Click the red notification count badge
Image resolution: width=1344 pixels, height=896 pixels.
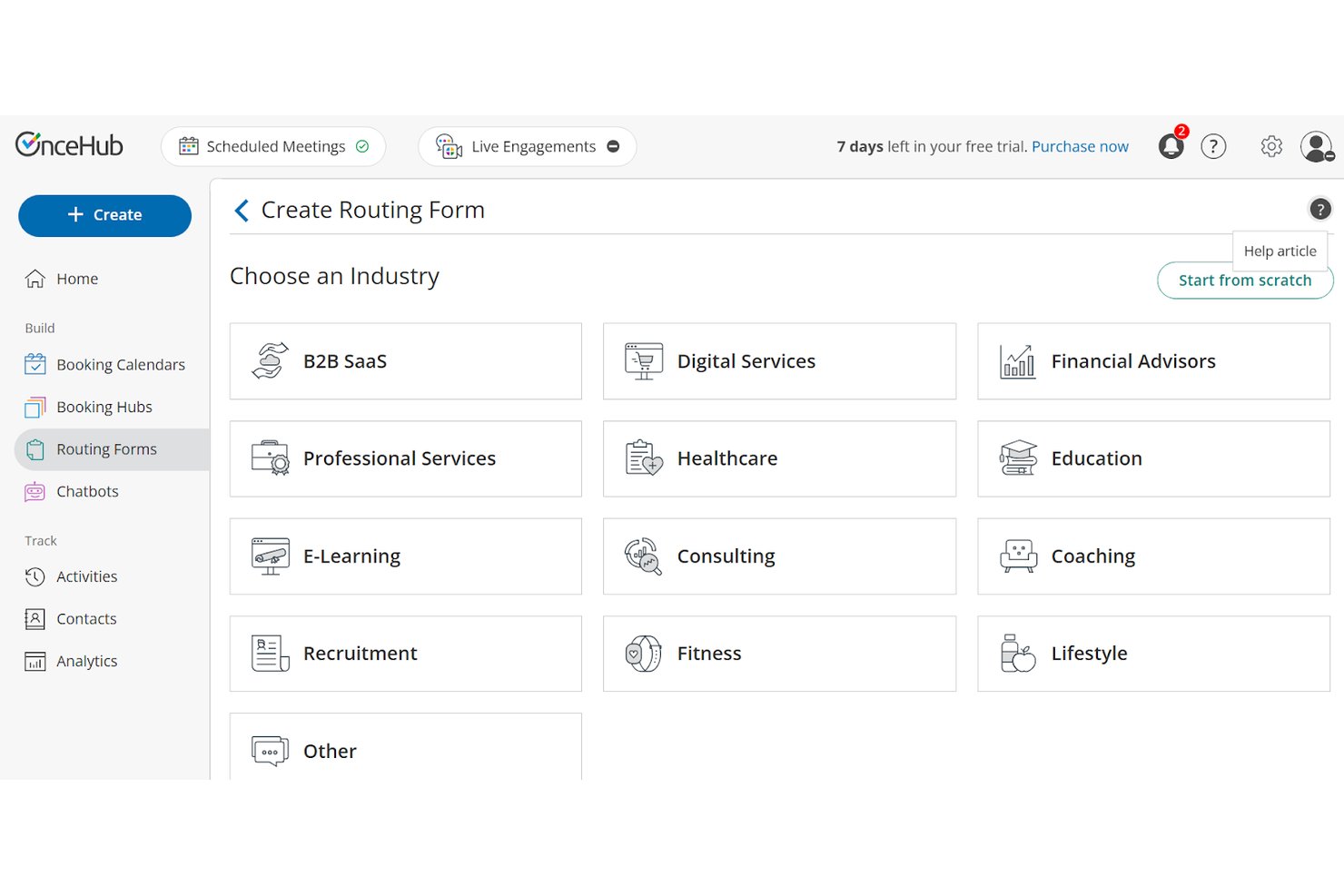1181,132
